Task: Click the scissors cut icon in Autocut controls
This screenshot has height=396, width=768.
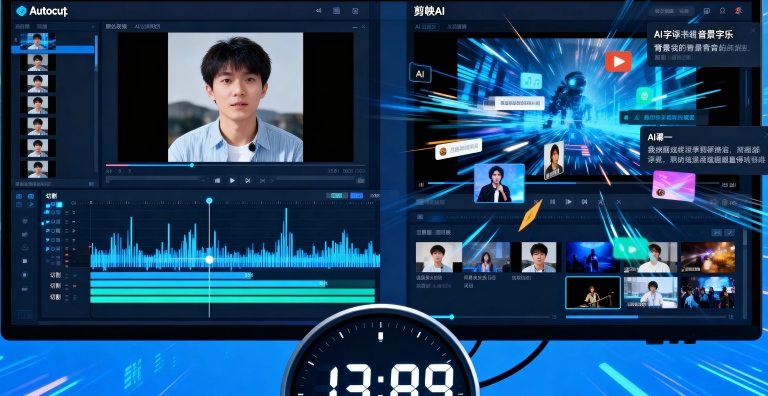Action: (x=263, y=180)
